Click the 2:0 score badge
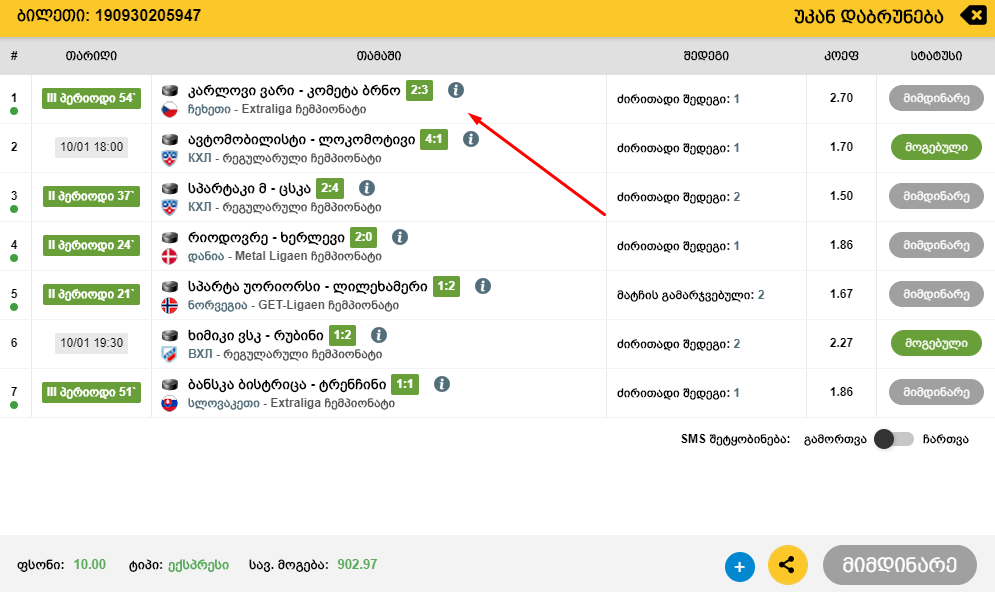 pyautogui.click(x=364, y=237)
